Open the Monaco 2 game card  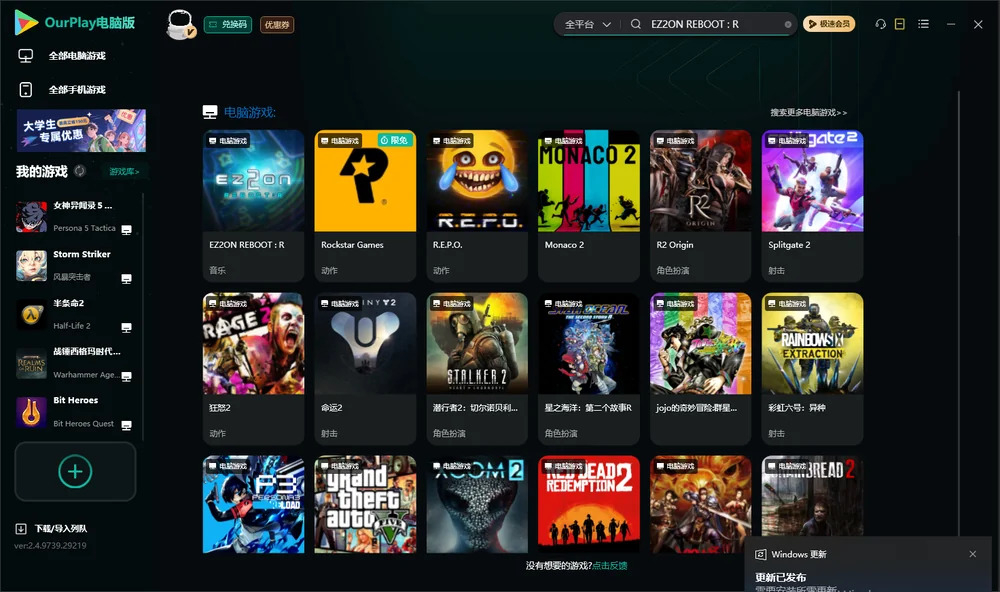(589, 205)
